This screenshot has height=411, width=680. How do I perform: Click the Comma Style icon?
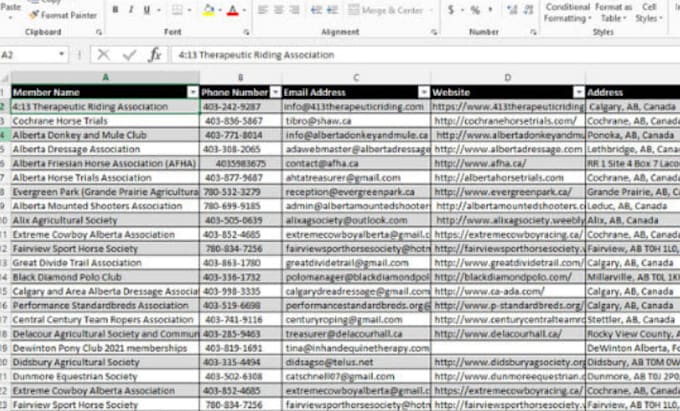[x=490, y=10]
